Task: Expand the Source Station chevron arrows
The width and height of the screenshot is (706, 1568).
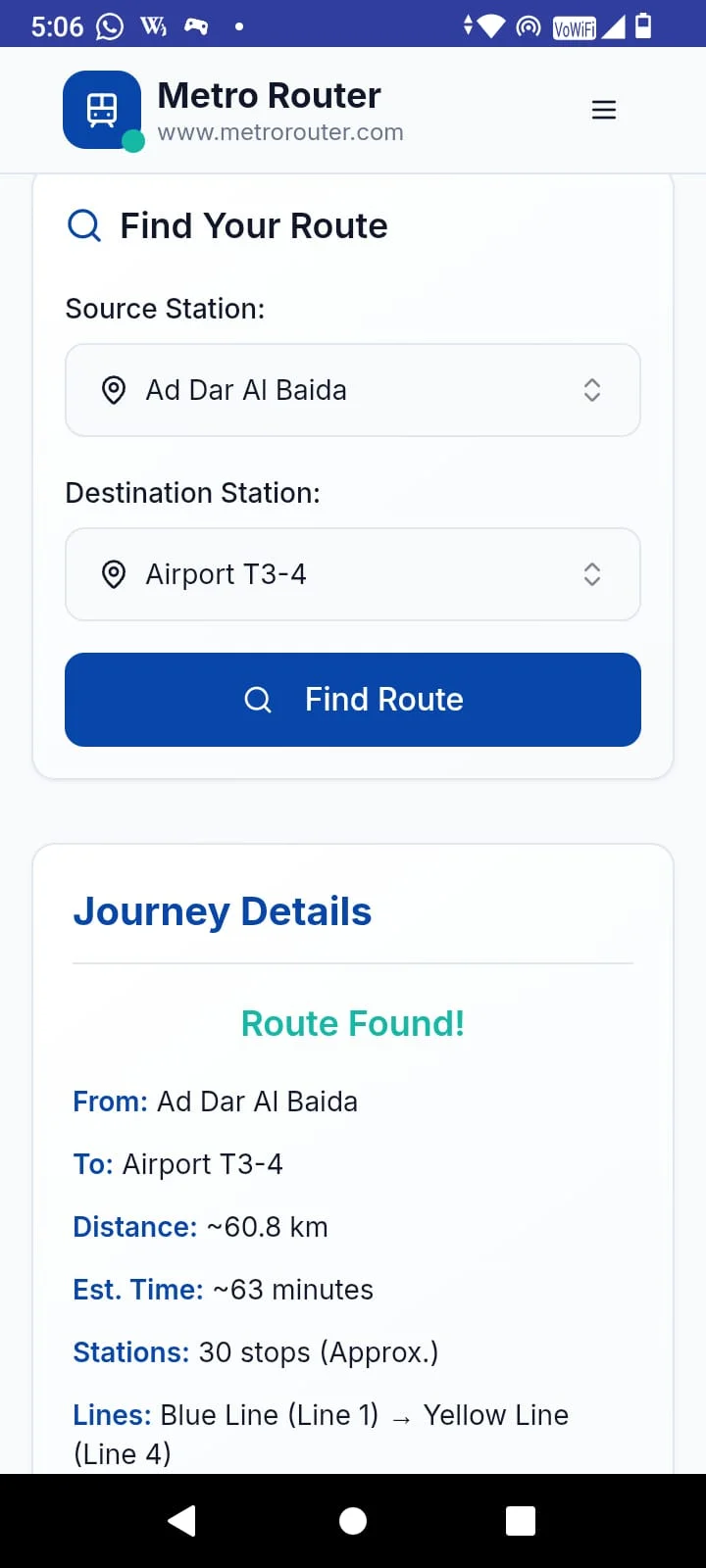Action: (x=591, y=390)
